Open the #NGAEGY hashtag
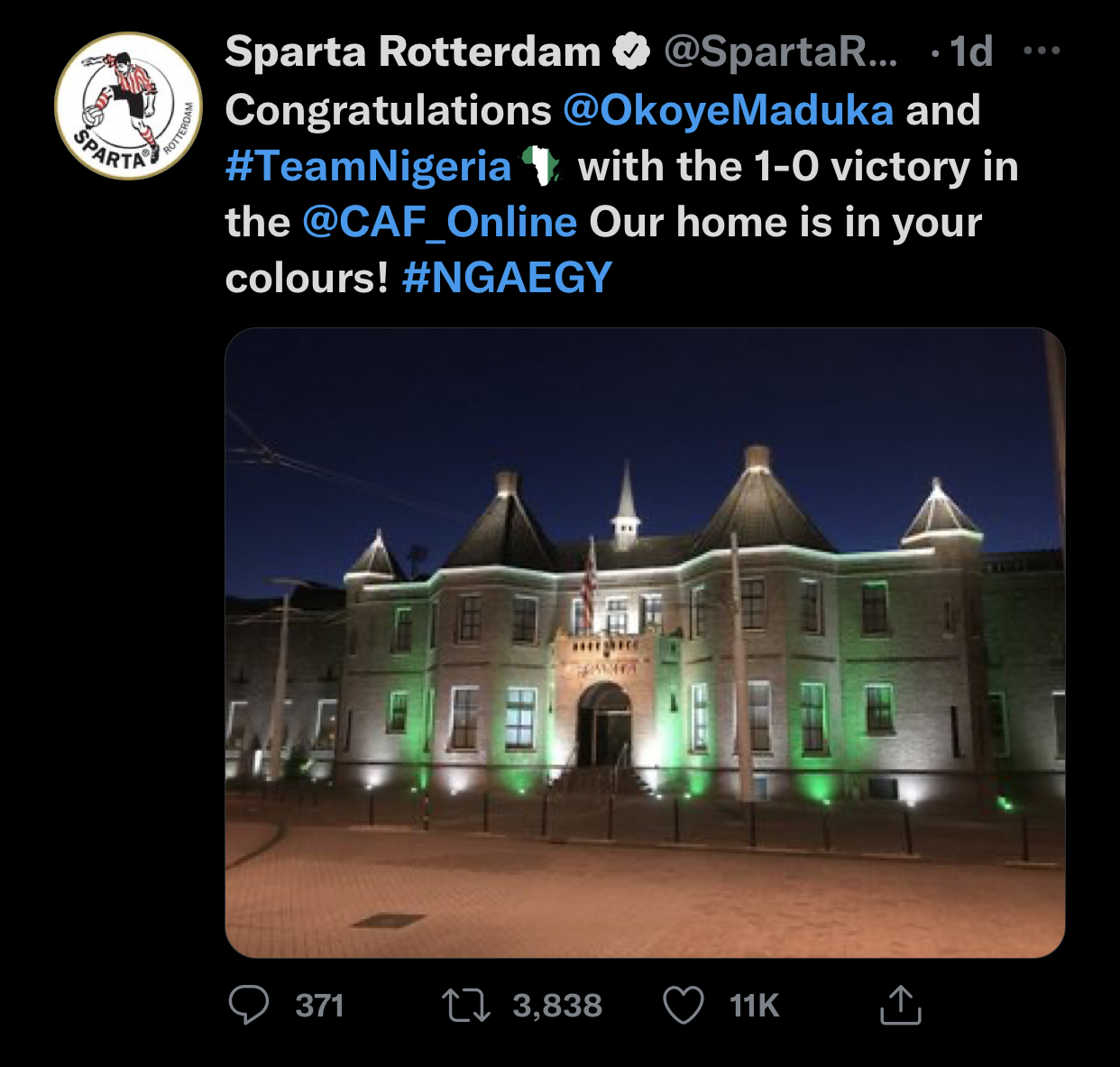Viewport: 1120px width, 1067px height. coord(507,278)
